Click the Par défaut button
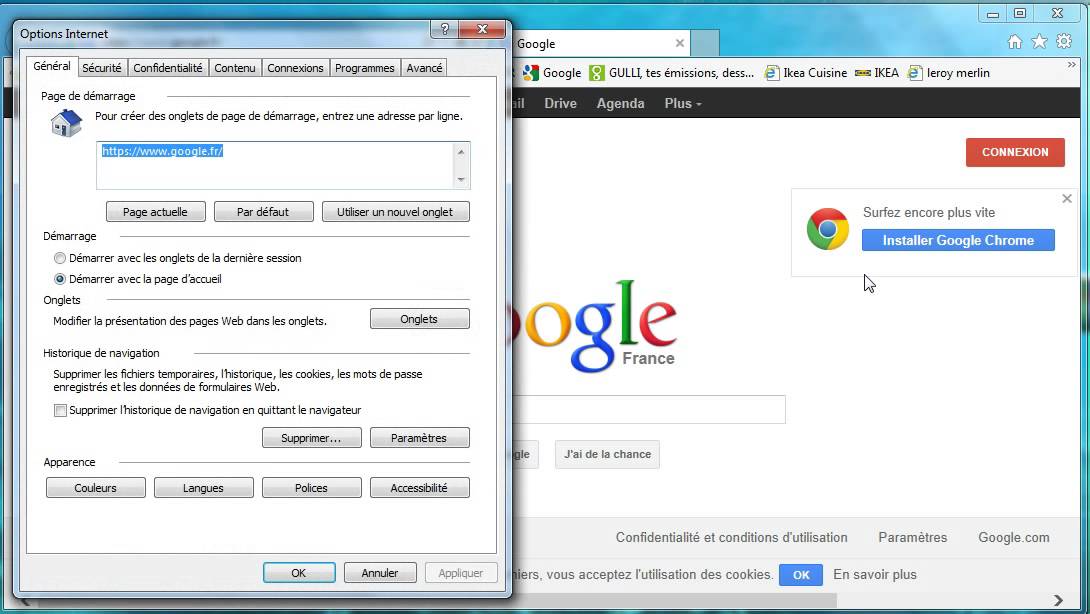The width and height of the screenshot is (1090, 614). [263, 212]
